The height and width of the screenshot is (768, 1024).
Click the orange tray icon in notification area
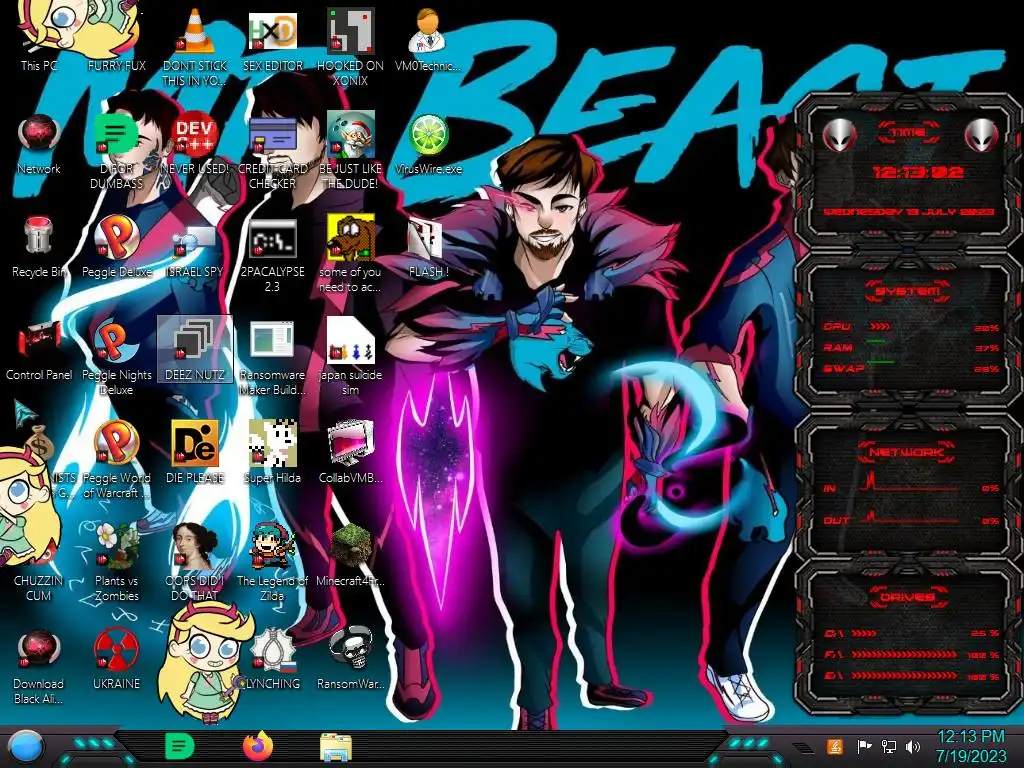[835, 746]
